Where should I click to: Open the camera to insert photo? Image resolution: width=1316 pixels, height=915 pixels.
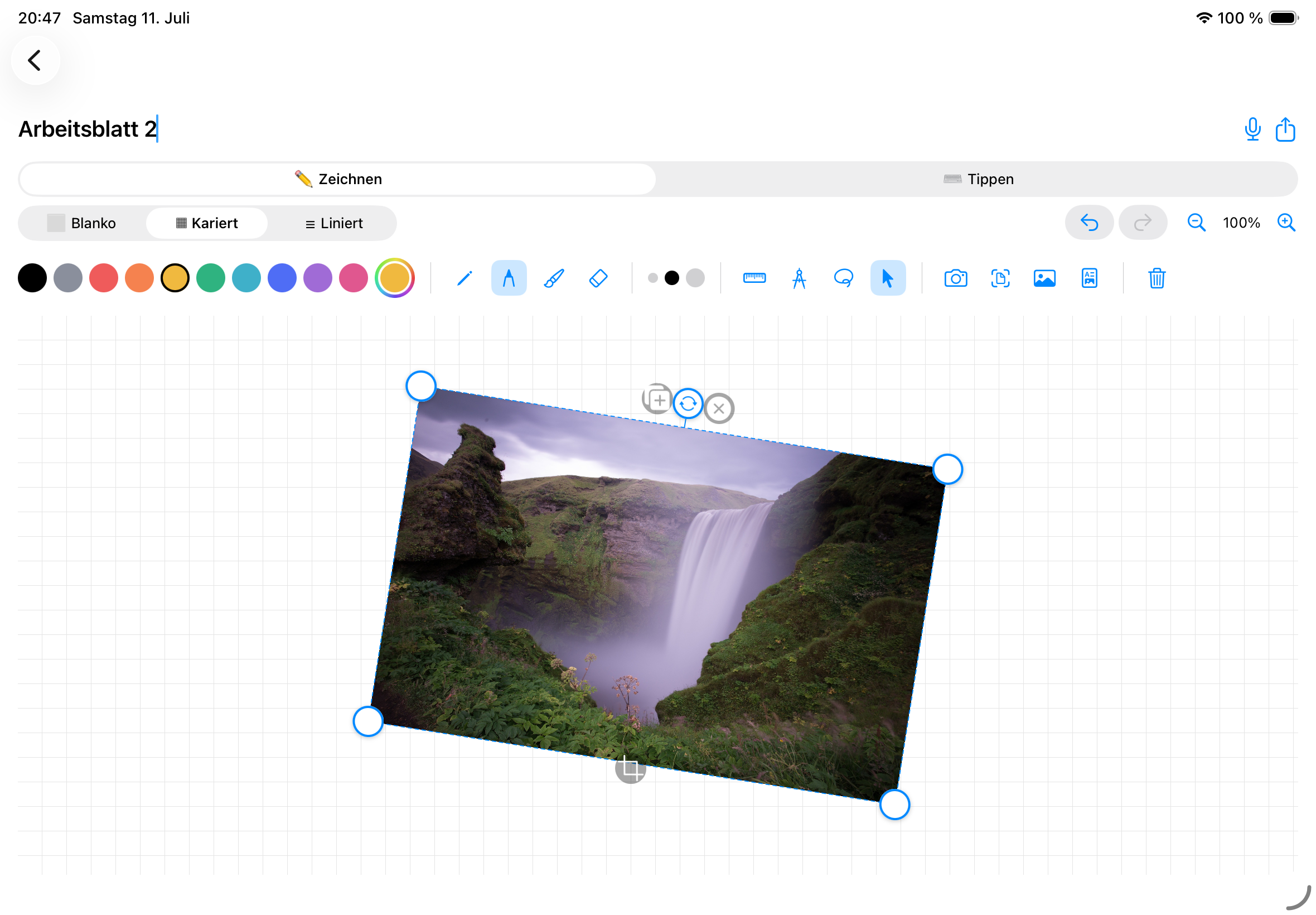click(x=955, y=278)
